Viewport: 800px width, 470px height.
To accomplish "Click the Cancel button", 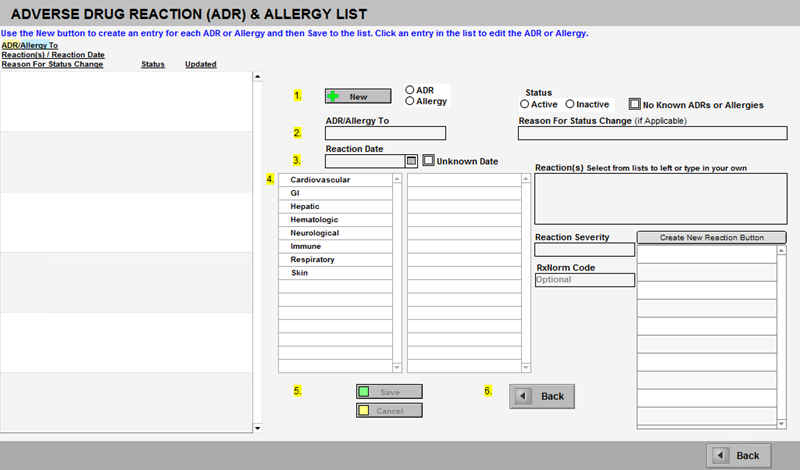I will (x=389, y=410).
